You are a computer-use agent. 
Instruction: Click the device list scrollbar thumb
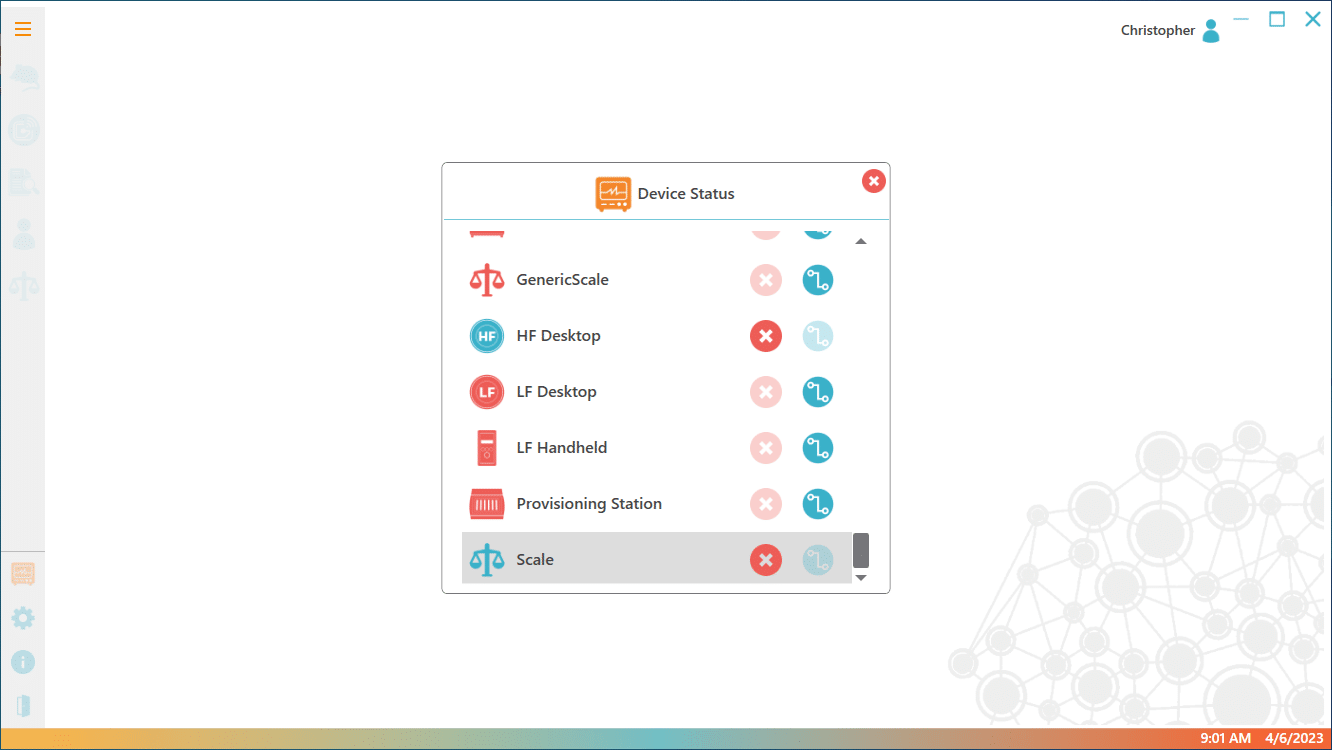tap(860, 550)
